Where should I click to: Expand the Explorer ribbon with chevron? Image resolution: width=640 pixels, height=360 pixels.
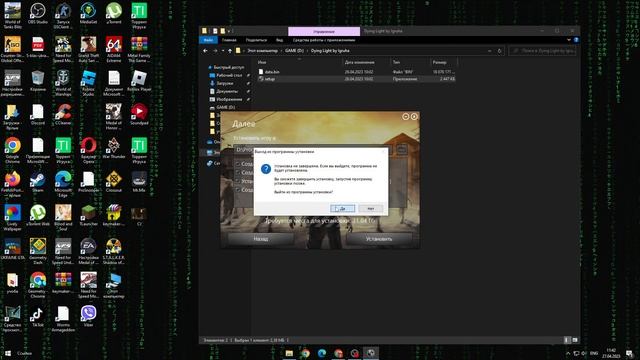click(569, 40)
